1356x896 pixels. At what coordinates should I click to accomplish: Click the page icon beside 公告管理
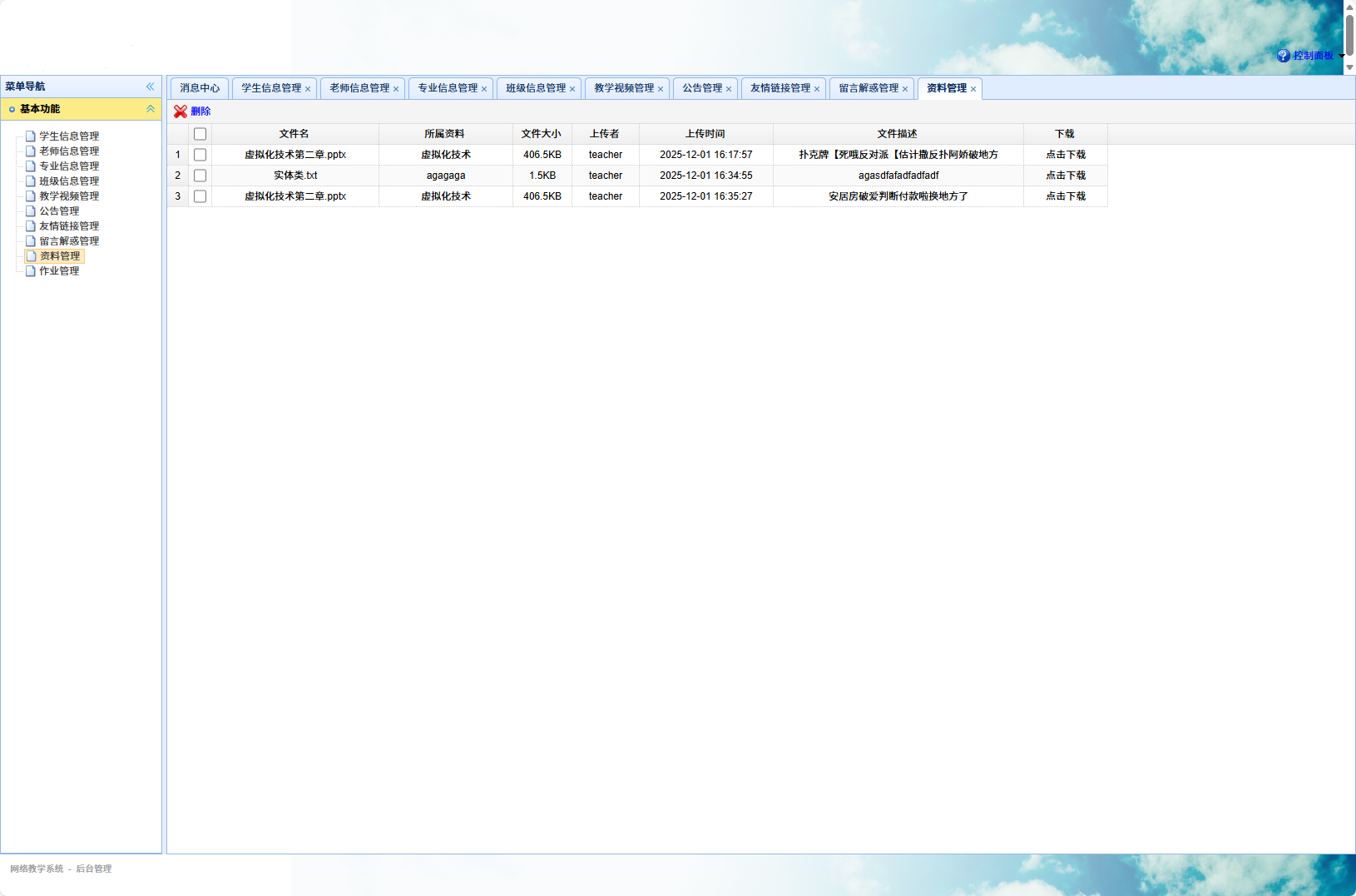click(x=31, y=211)
